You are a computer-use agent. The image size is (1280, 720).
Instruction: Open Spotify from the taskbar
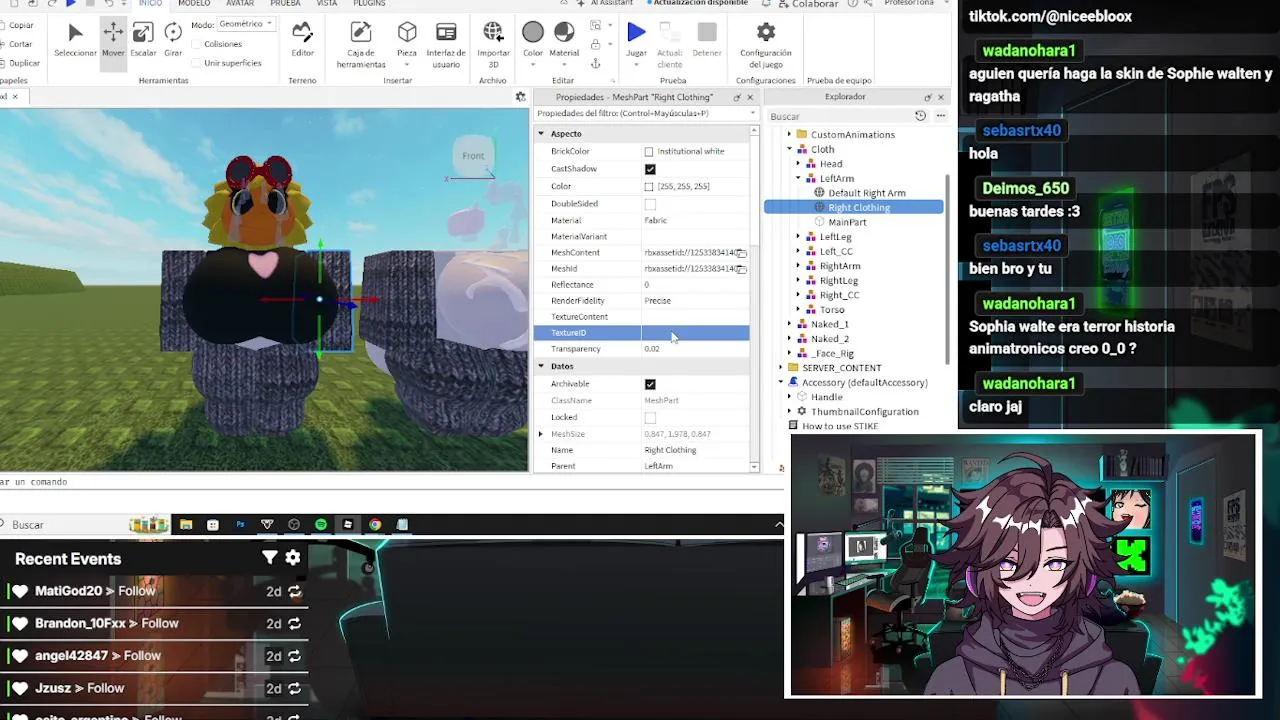coord(320,524)
